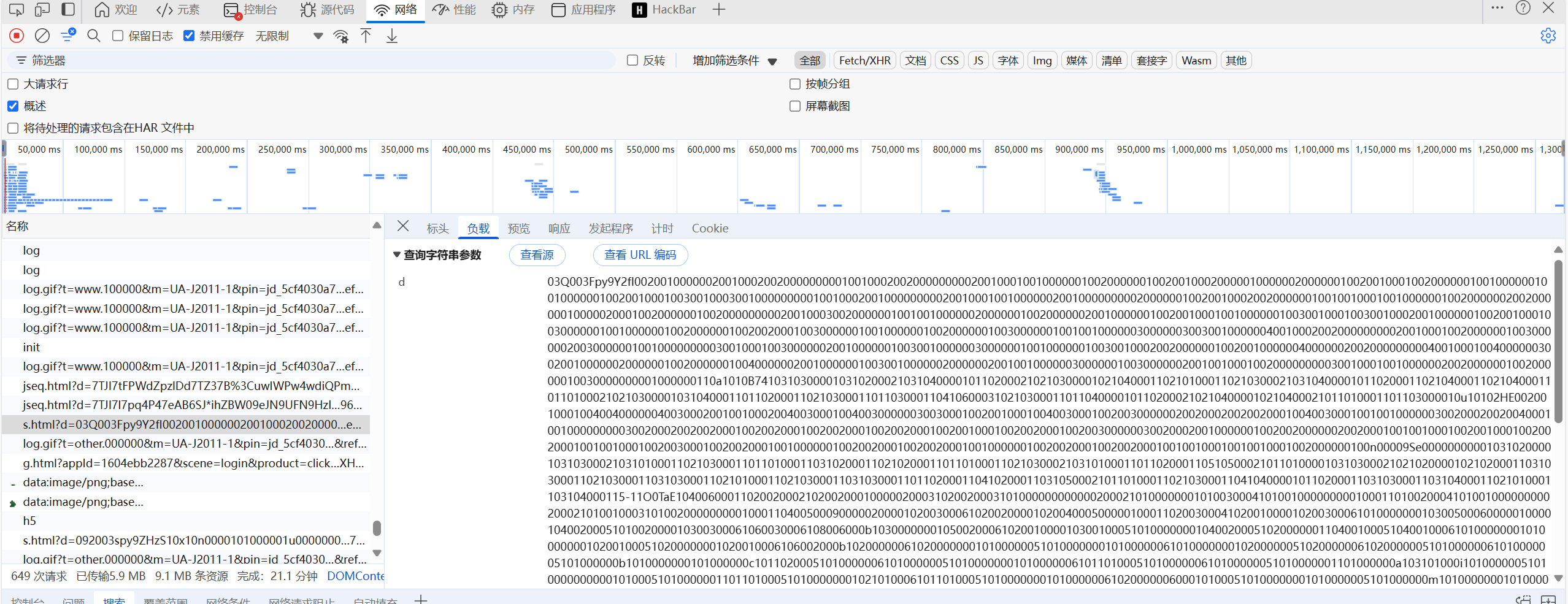Open network settings gear icon
This screenshot has width=1568, height=604.
tap(1548, 36)
